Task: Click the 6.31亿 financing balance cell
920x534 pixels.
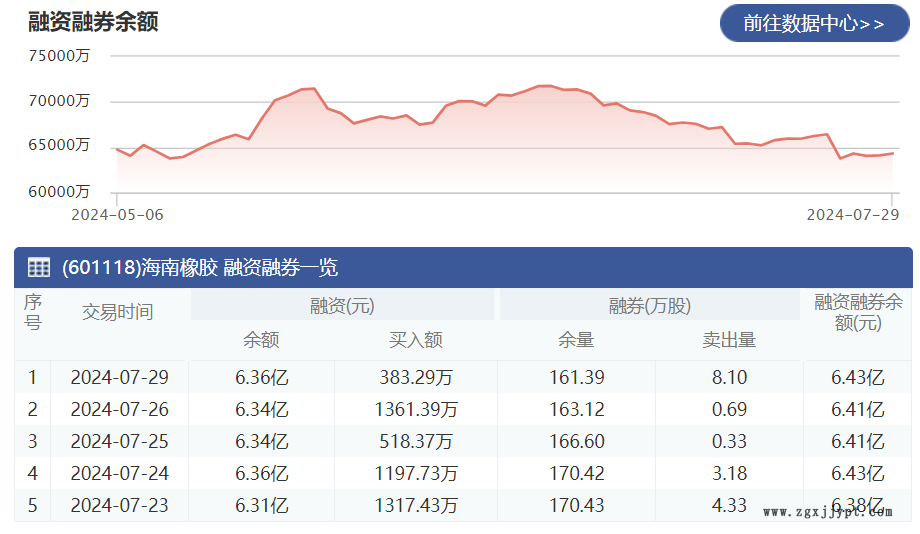Action: (x=262, y=505)
